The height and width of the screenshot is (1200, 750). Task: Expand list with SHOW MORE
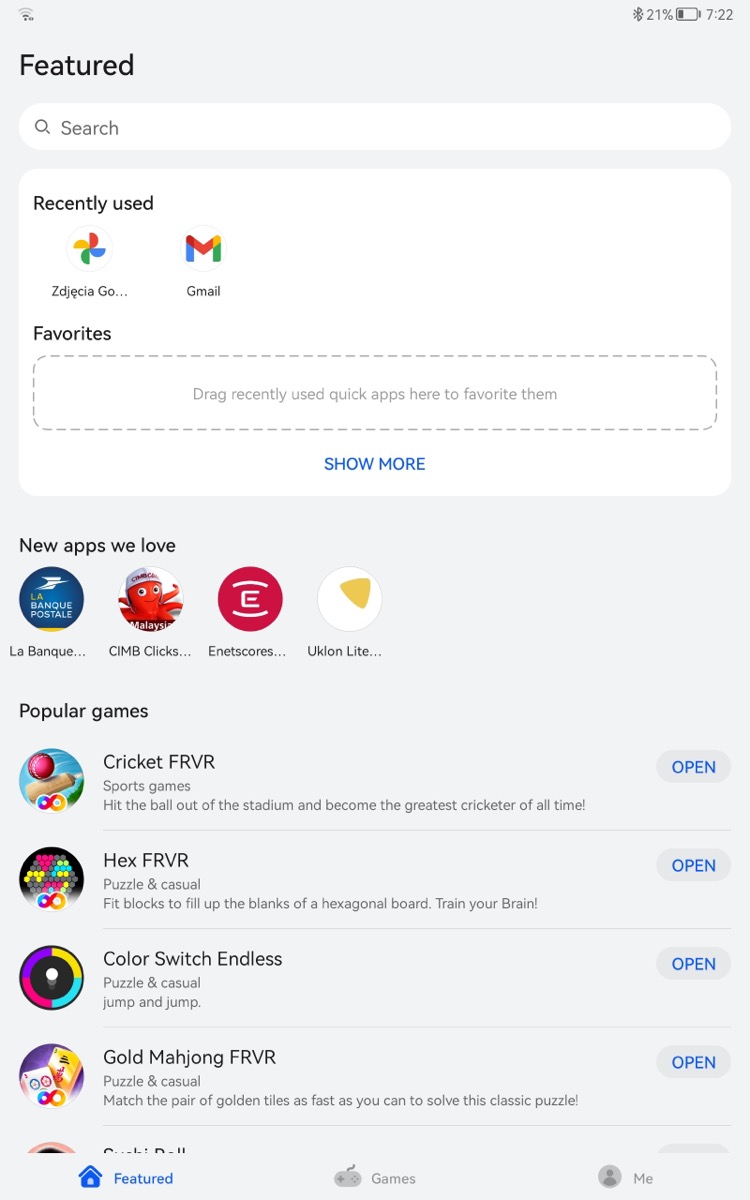click(x=375, y=464)
